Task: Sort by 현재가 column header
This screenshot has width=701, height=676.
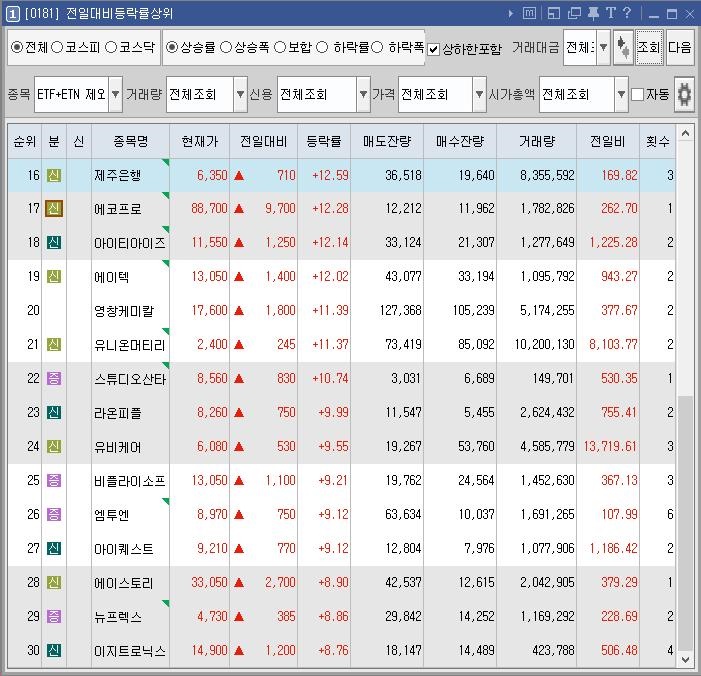Action: [199, 141]
